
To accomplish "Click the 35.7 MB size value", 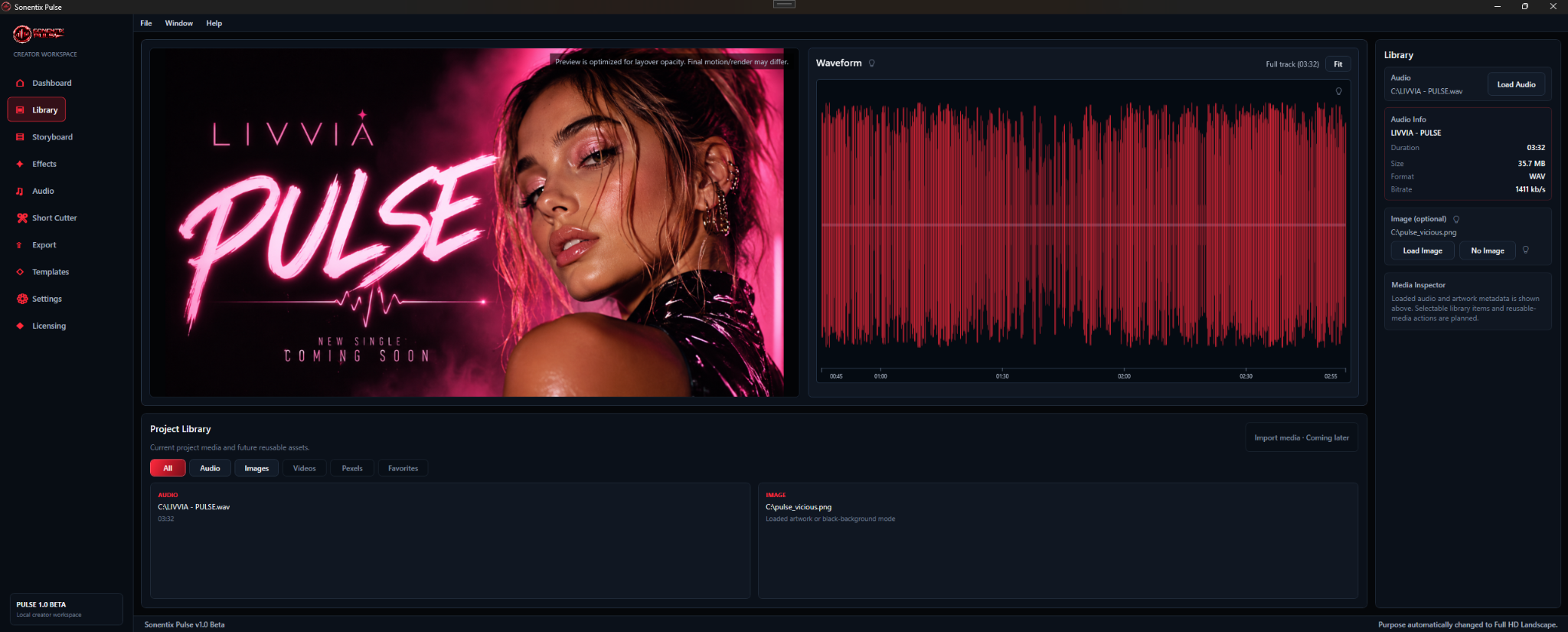I will pos(1531,163).
